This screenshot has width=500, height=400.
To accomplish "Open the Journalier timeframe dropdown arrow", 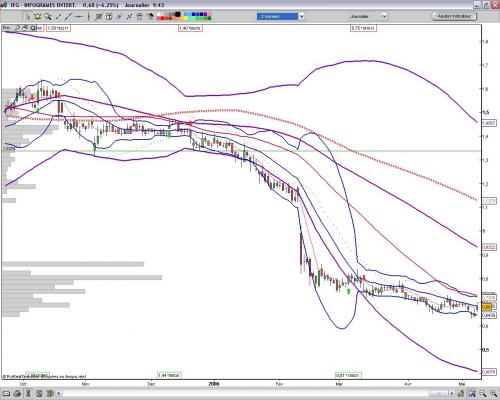I will (x=384, y=16).
